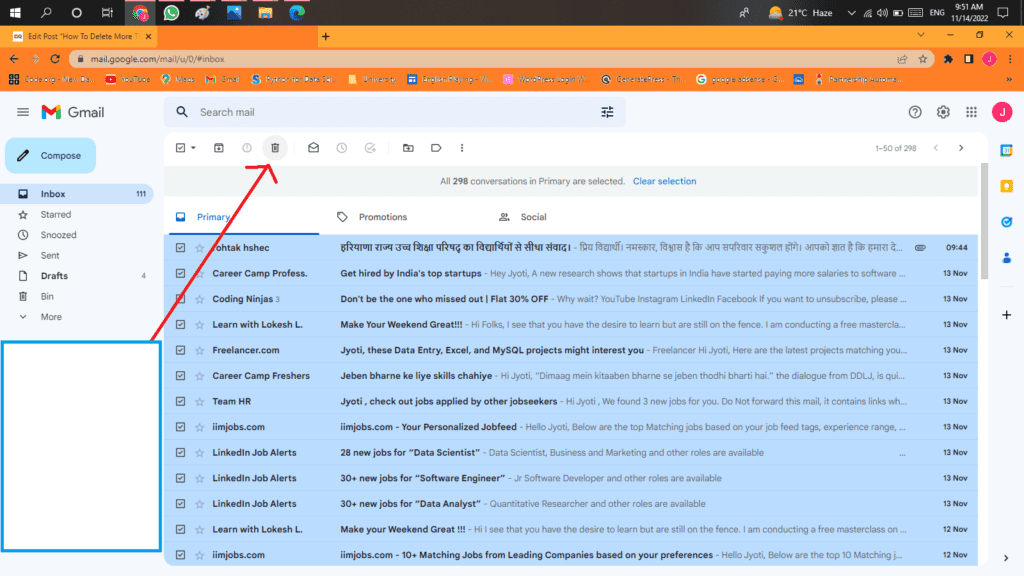
Task: Bookmark this page with star icon
Action: coord(923,59)
